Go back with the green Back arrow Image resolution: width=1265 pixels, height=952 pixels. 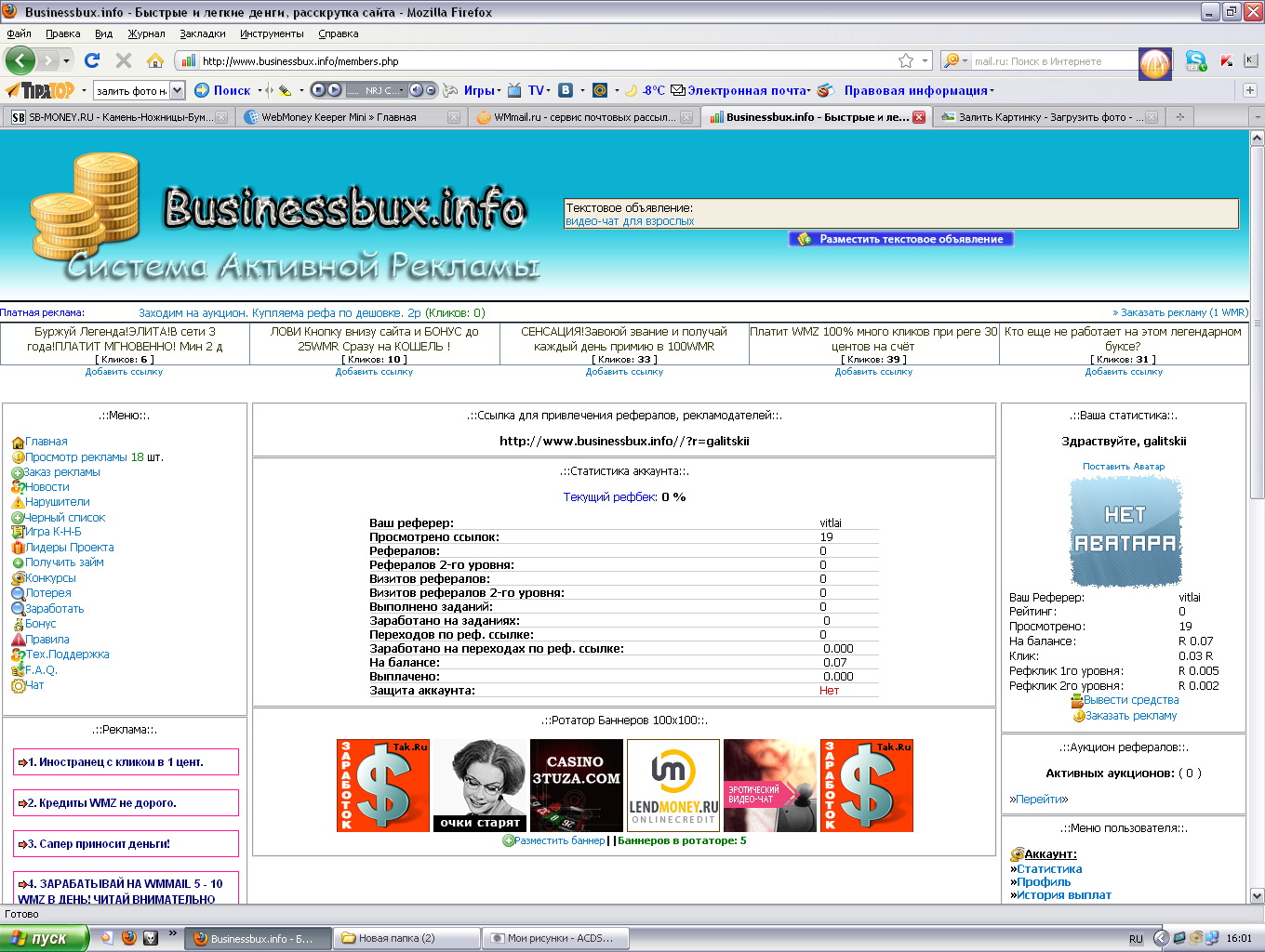(x=20, y=61)
